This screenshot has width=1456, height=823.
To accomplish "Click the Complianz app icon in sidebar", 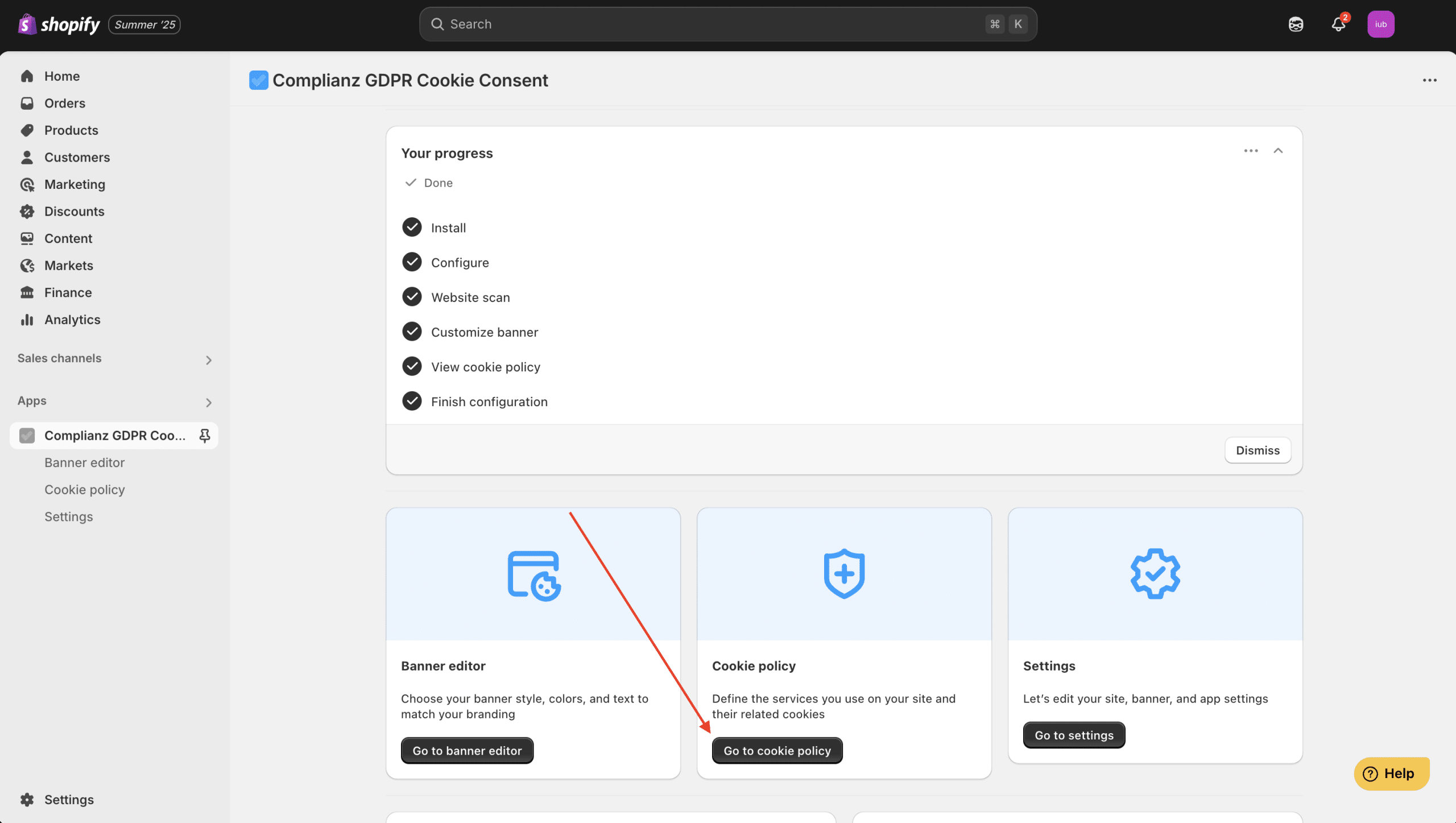I will 27,436.
